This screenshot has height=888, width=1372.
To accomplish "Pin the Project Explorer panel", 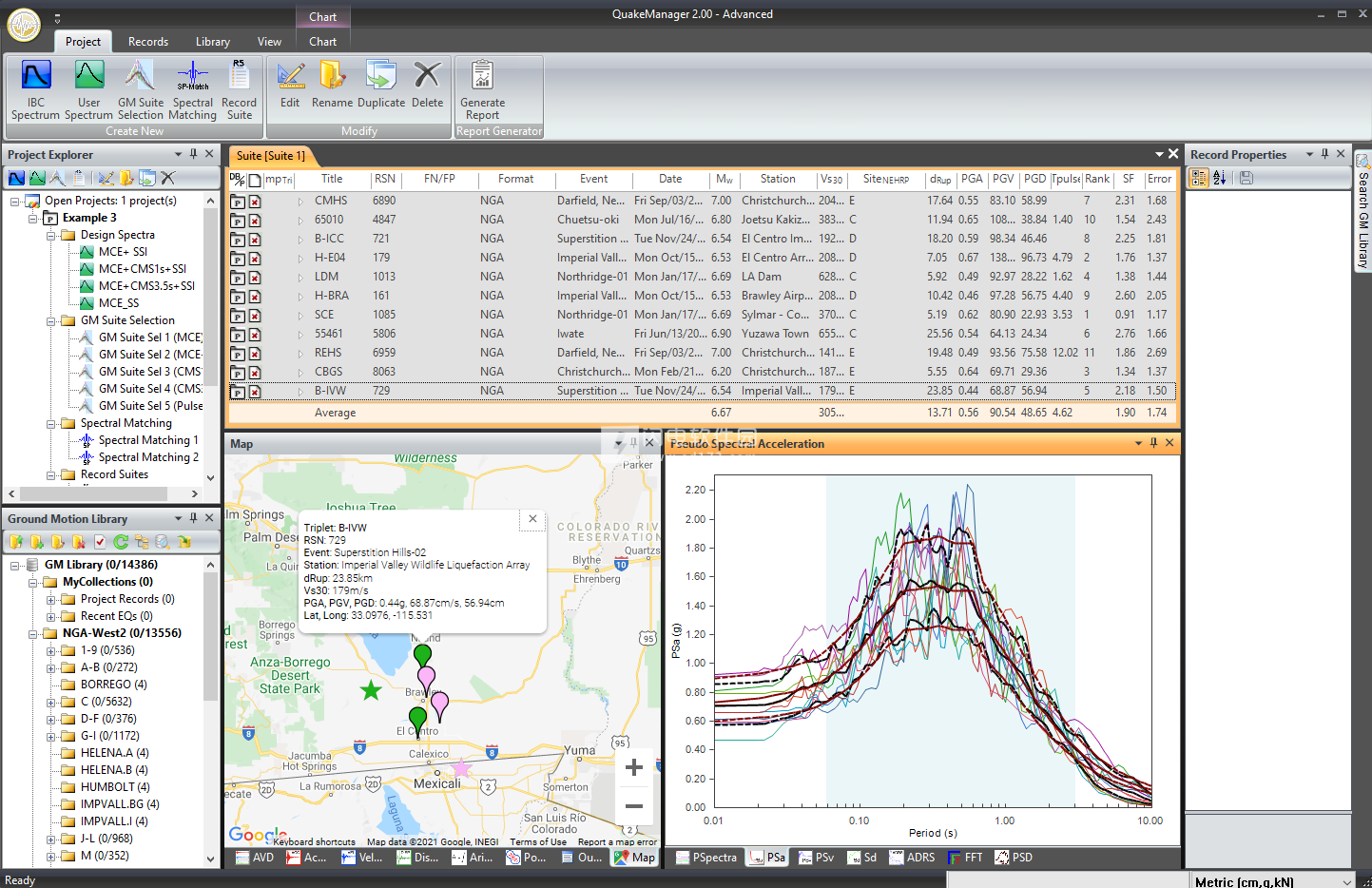I will tap(193, 154).
